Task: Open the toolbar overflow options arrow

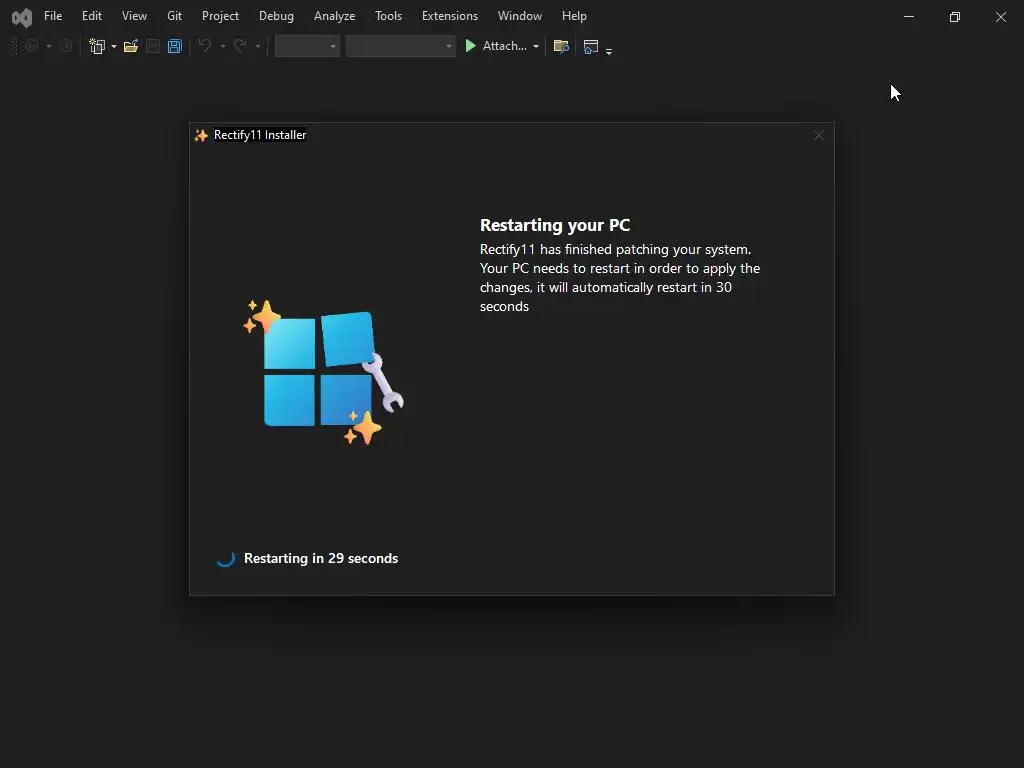Action: click(609, 50)
